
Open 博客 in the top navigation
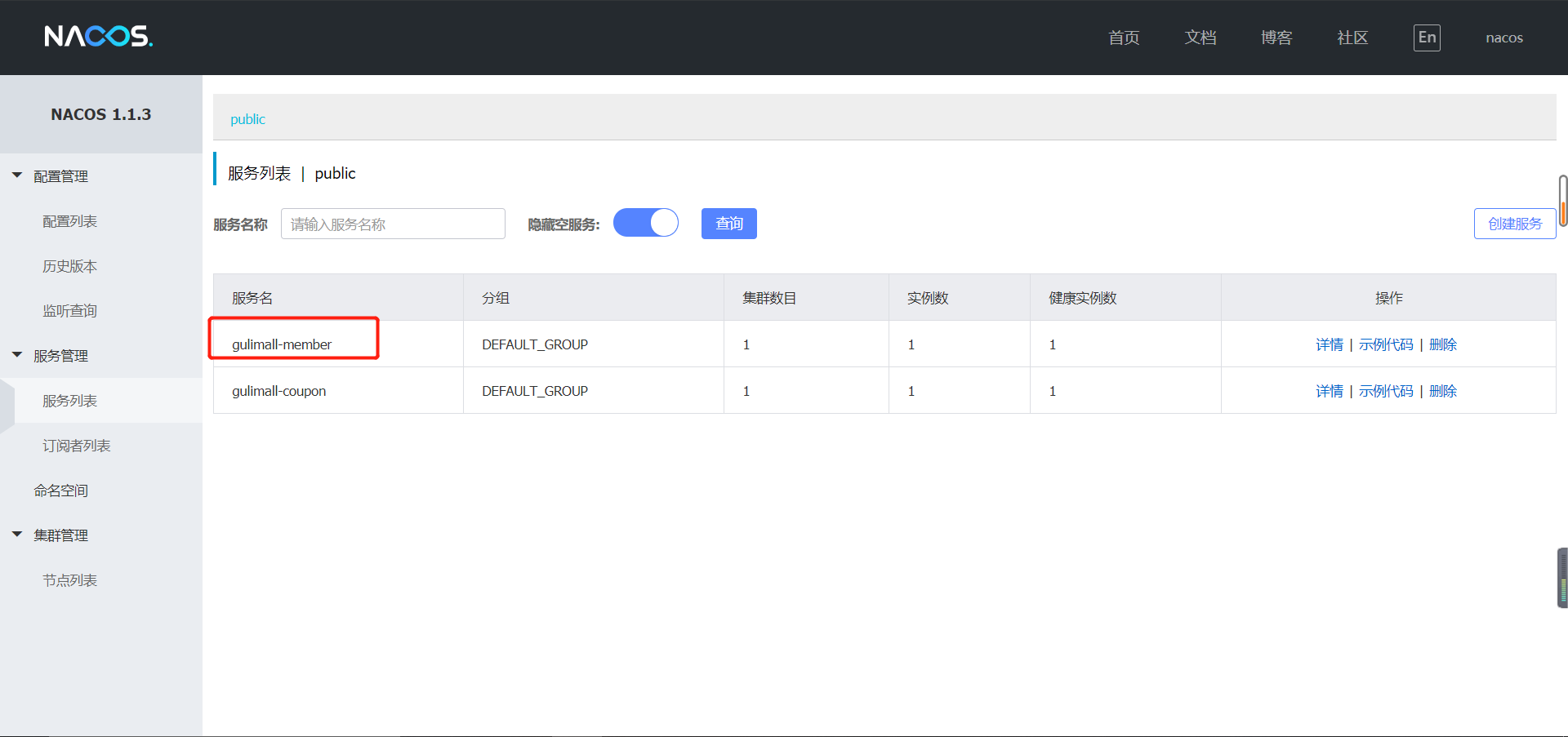(x=1276, y=38)
